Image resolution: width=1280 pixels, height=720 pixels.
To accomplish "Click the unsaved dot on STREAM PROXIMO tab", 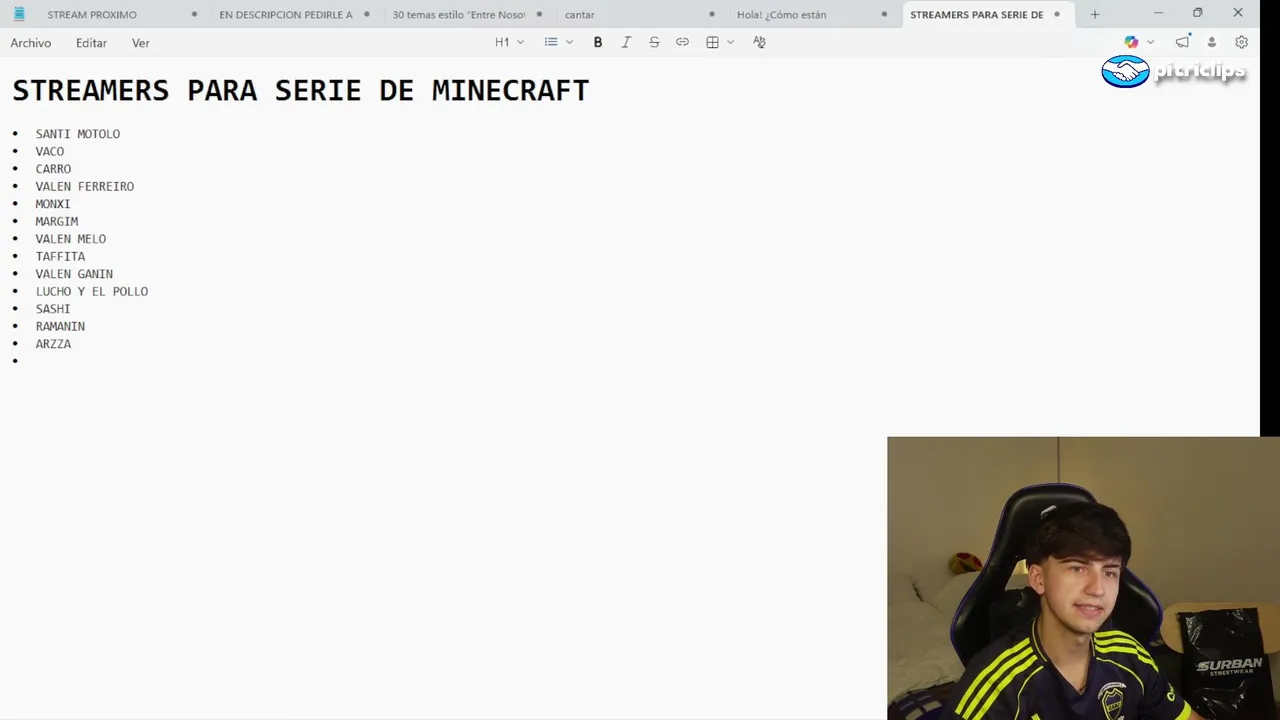I will 194,14.
